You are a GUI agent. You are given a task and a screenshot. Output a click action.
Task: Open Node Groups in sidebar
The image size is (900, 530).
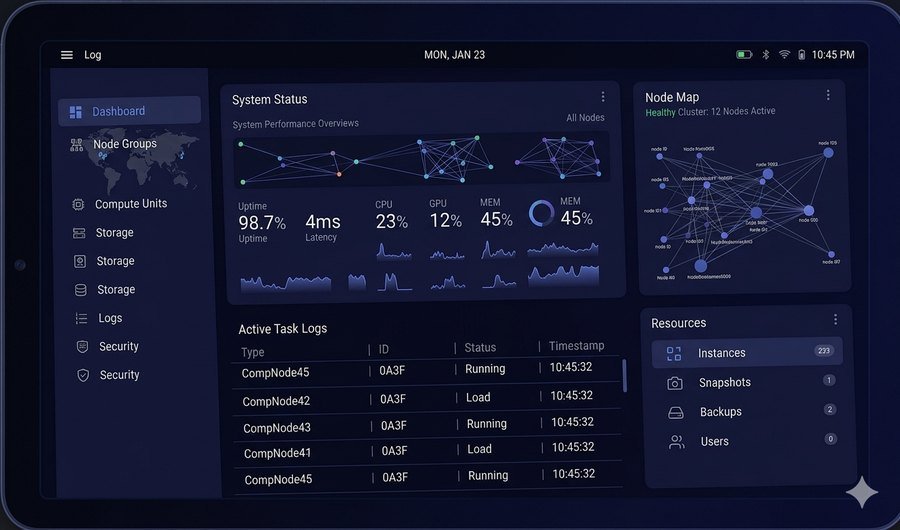tap(125, 144)
